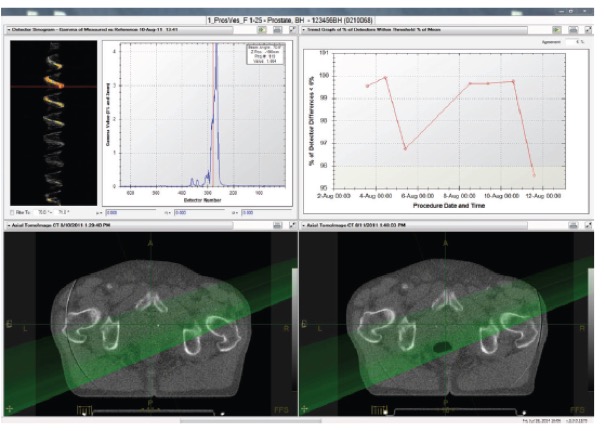
Task: Click yellow crosshair icon on left CT image
Action: pos(11,409)
